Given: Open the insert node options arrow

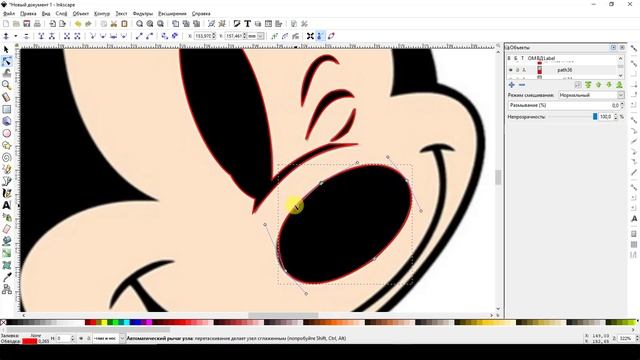Looking at the screenshot, I should click(16, 36).
